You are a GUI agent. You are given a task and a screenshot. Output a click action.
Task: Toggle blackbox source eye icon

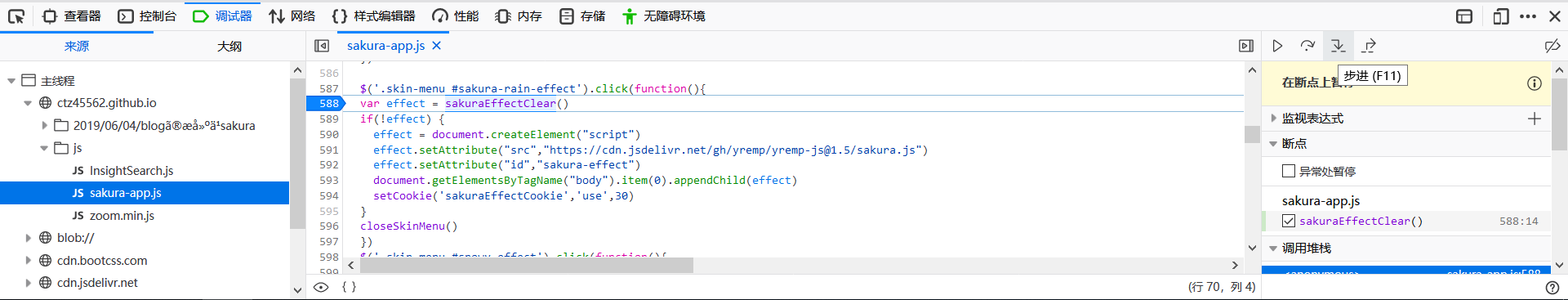point(321,287)
